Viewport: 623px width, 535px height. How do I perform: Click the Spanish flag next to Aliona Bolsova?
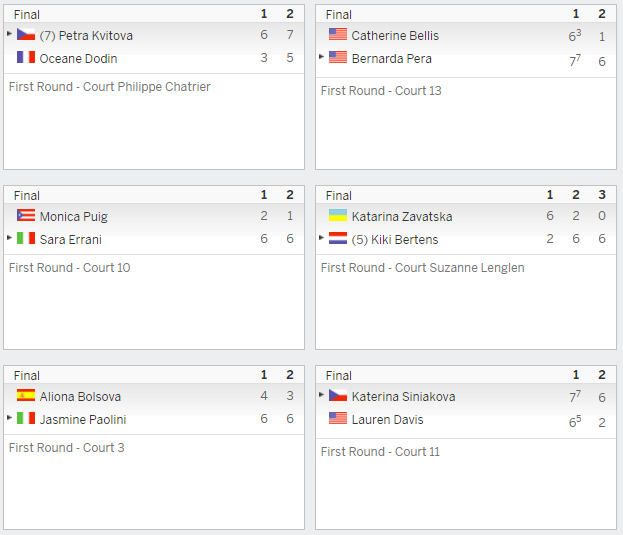tap(26, 395)
